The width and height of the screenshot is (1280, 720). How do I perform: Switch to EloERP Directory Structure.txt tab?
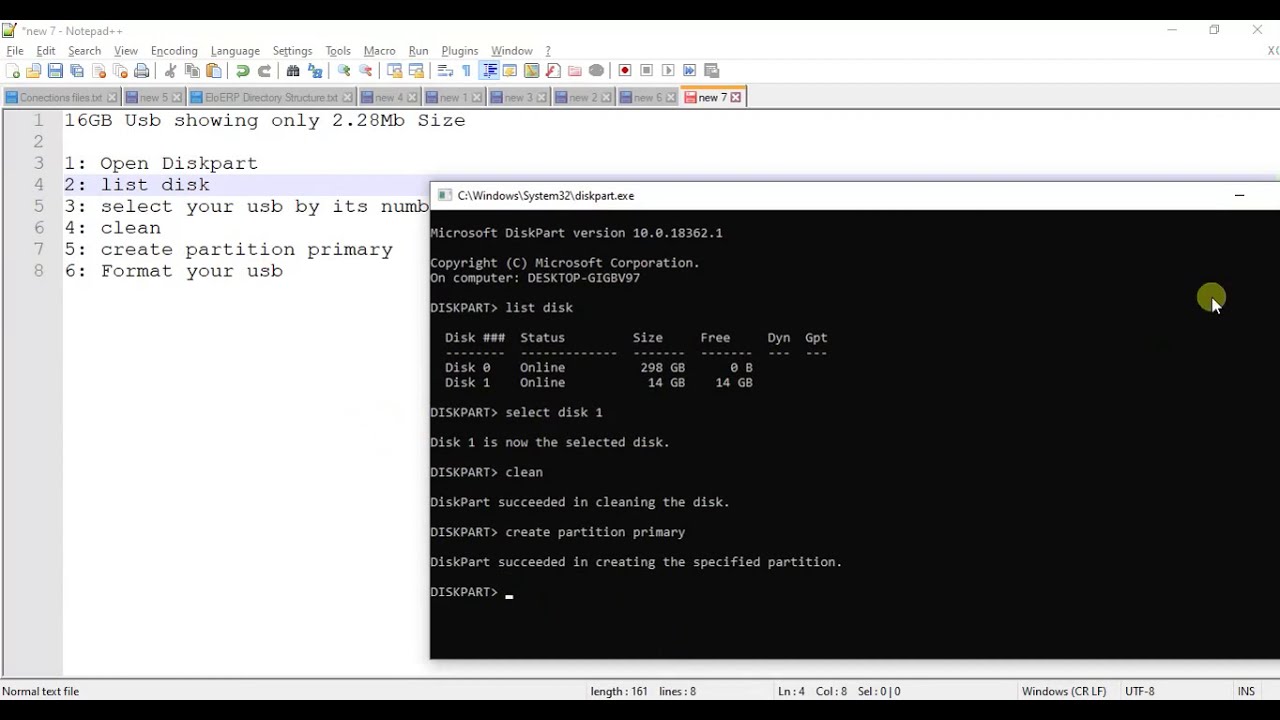click(x=271, y=97)
